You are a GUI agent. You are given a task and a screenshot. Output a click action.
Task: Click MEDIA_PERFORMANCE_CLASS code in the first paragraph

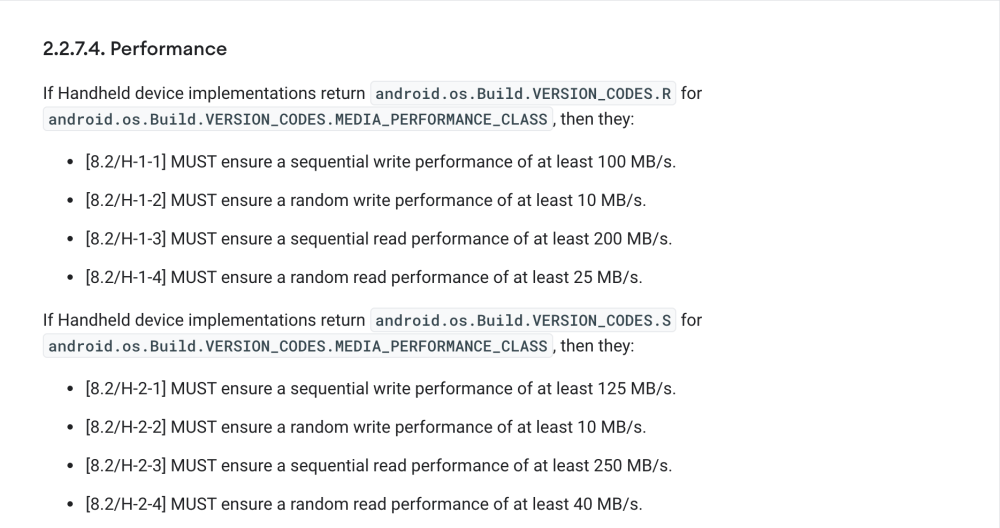tap(298, 119)
